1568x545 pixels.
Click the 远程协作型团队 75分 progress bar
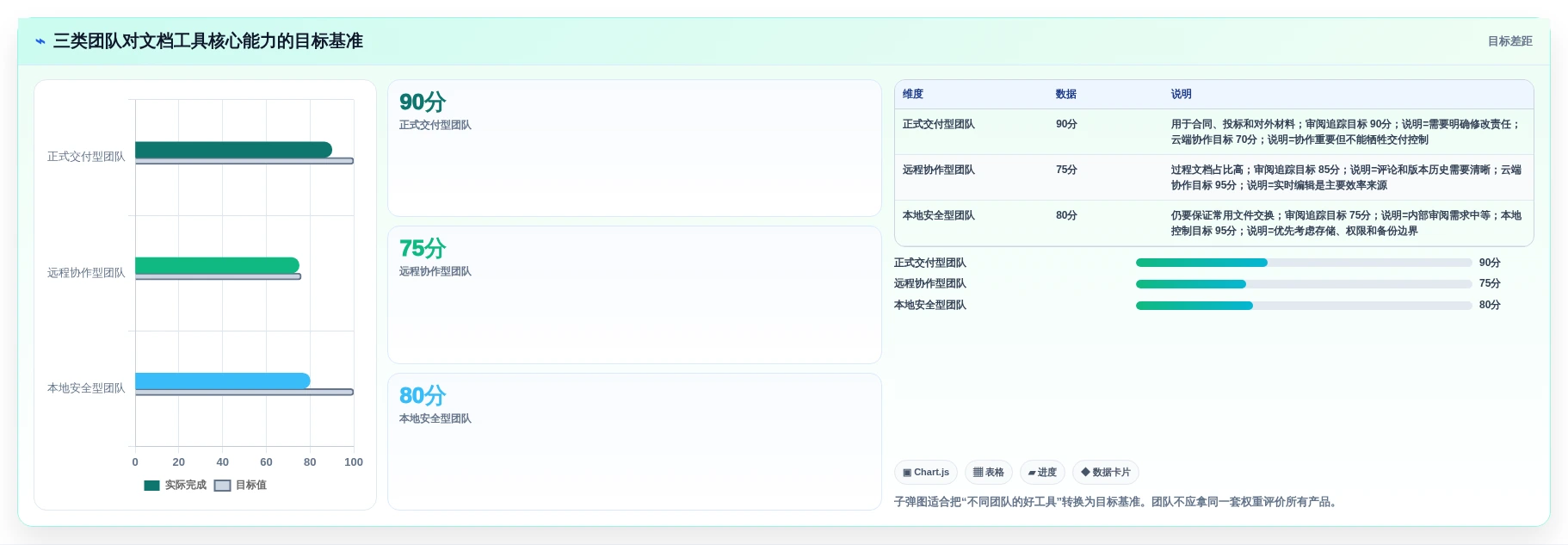(1304, 284)
